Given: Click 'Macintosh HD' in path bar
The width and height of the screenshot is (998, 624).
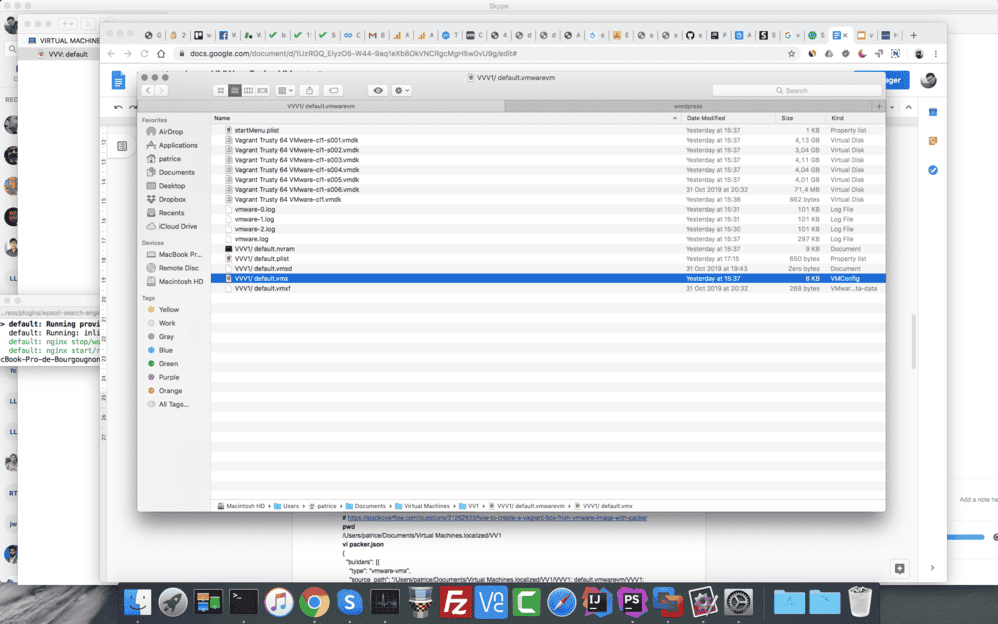Looking at the screenshot, I should click(x=241, y=506).
